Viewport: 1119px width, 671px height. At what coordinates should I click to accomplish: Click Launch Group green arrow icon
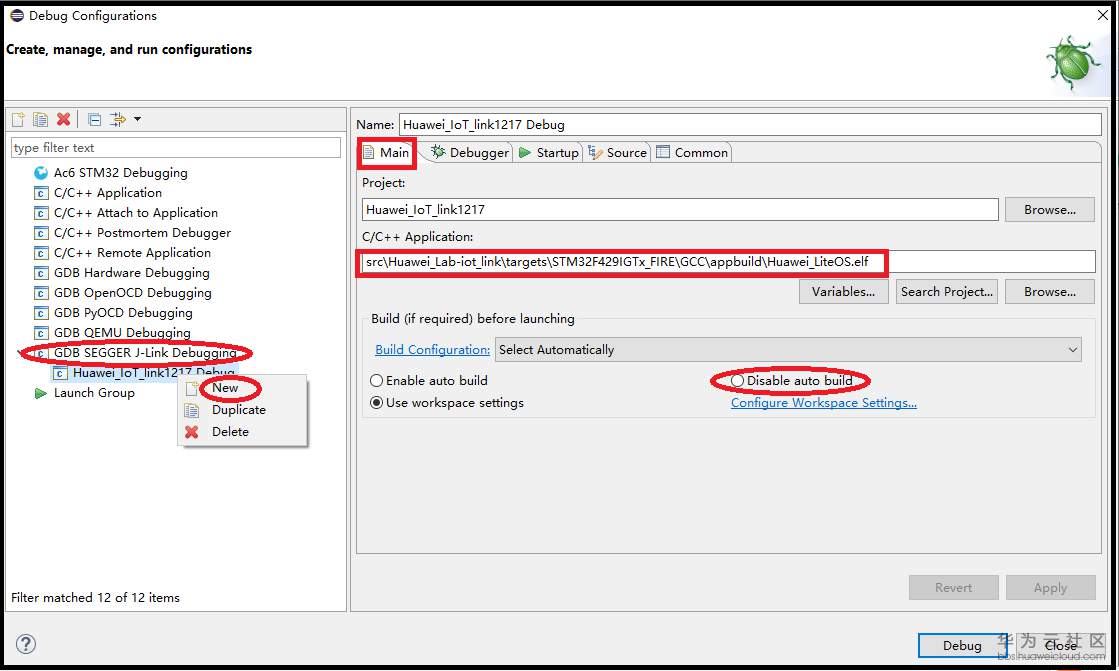[41, 393]
